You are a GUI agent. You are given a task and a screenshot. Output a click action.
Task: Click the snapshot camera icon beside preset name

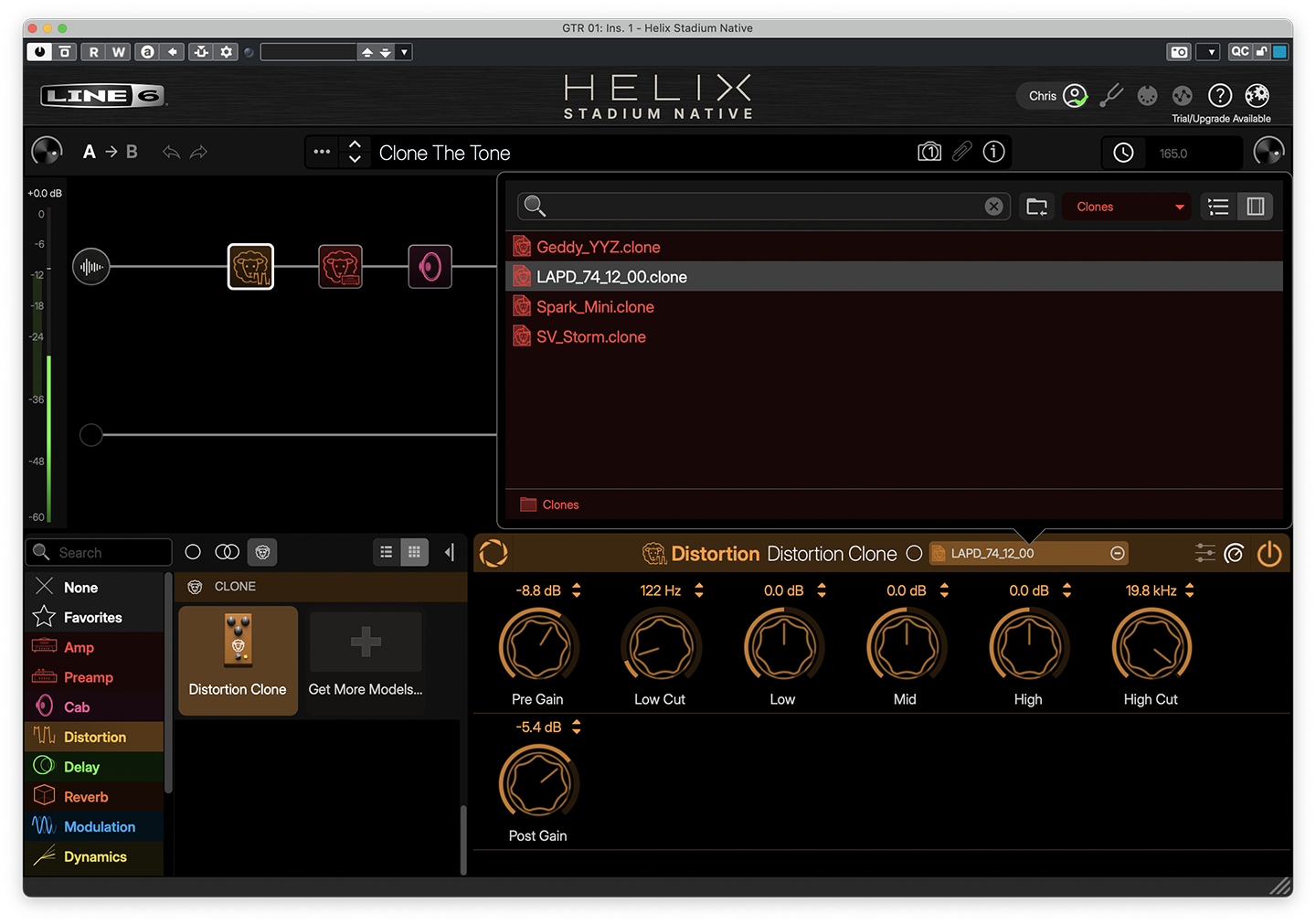tap(929, 152)
